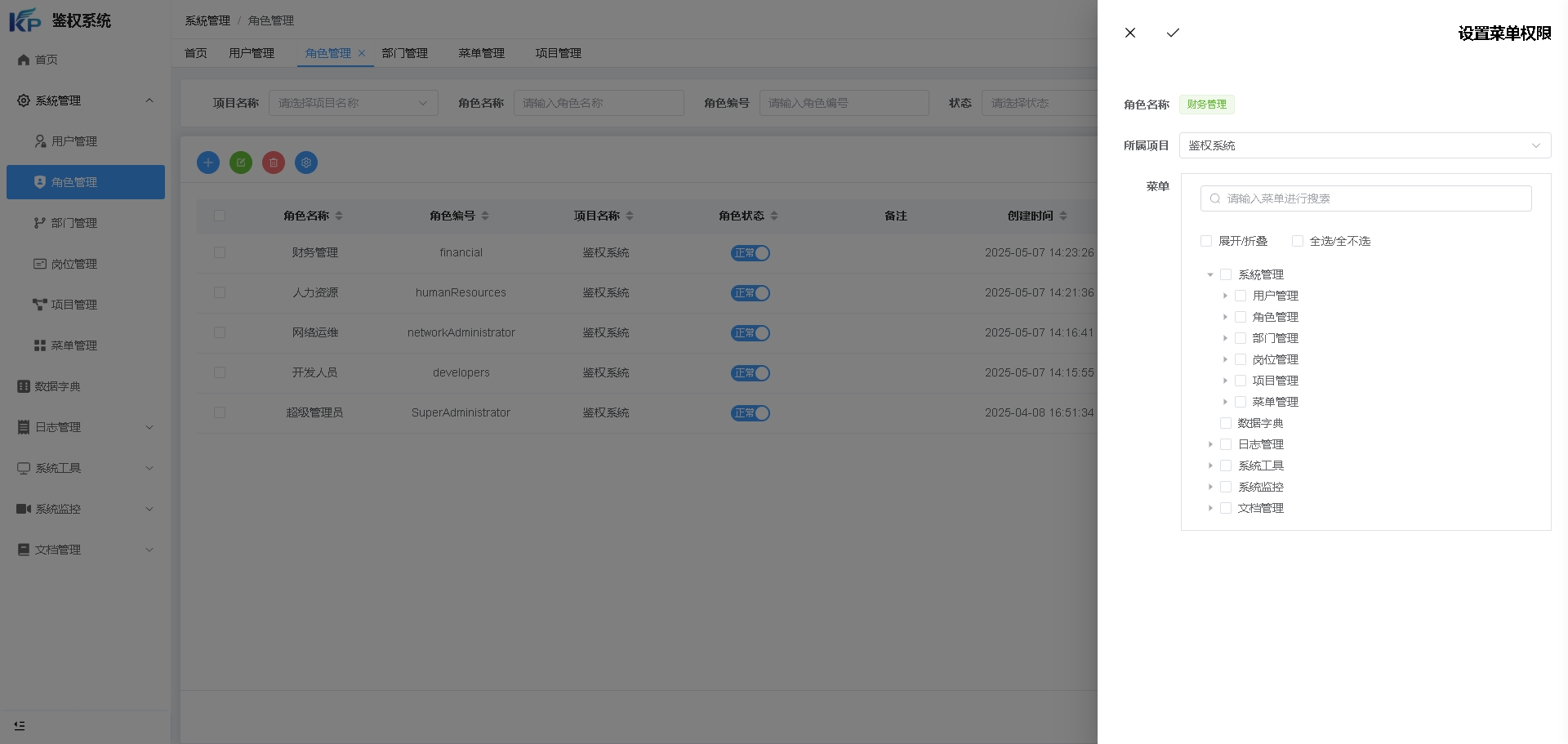Screen dimensions: 1568x744
Task: Click the sidebar collapse icon at bottom left
Action: pyautogui.click(x=20, y=725)
